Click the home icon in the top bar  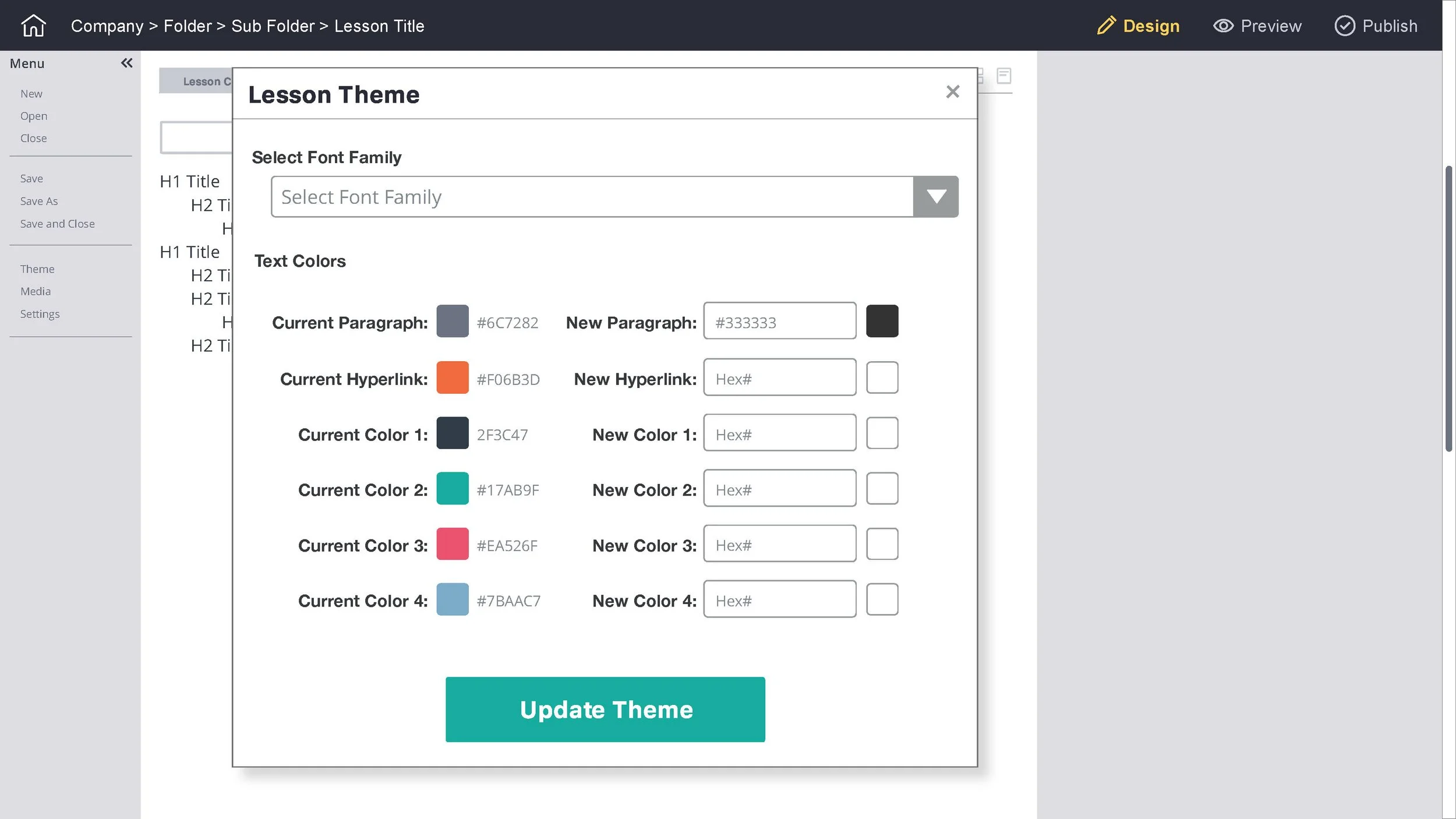tap(33, 26)
